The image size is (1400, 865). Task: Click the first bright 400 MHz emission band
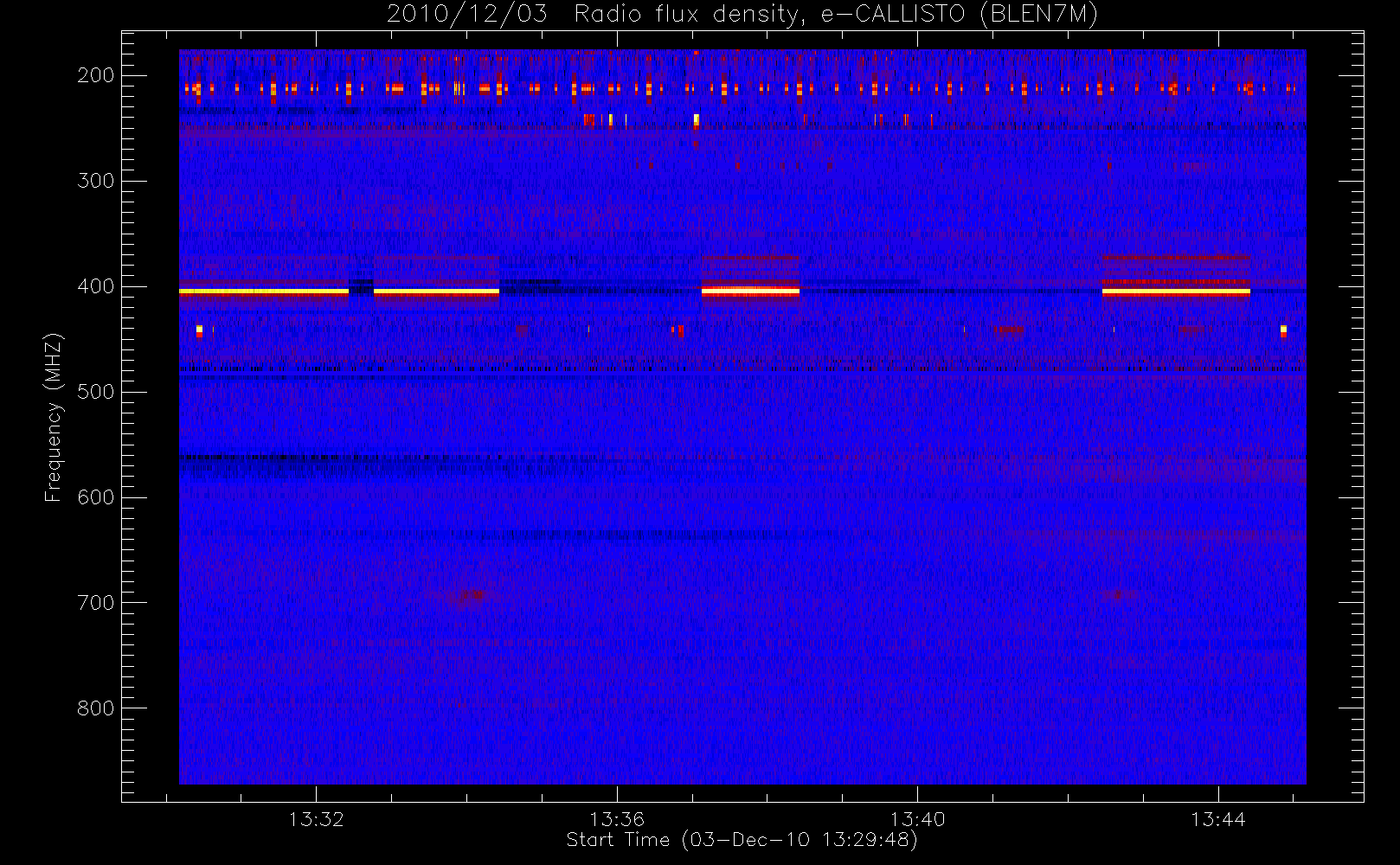[264, 292]
